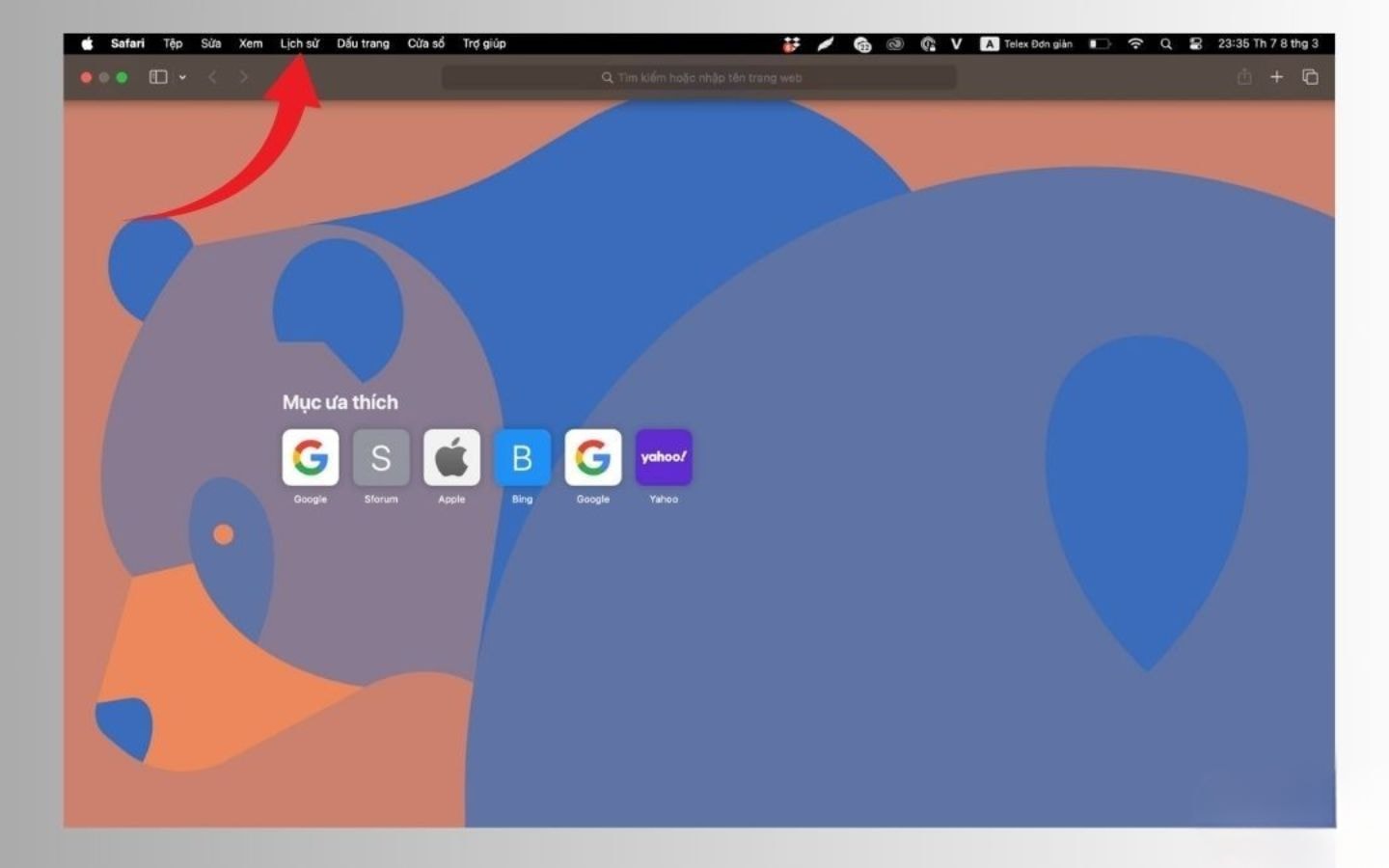Open Spotlight search in menu bar
This screenshot has height=868, width=1389.
(1166, 43)
